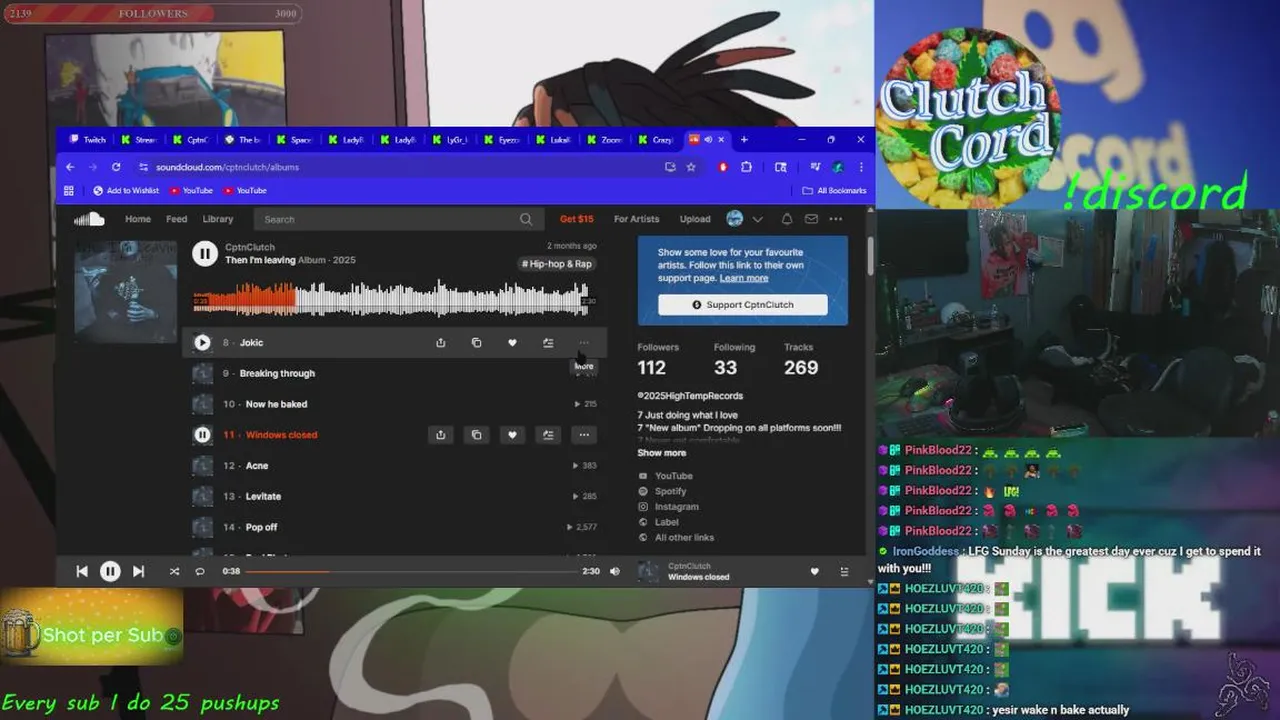The image size is (1280, 720).
Task: Expand bio with Show more
Action: pyautogui.click(x=662, y=453)
